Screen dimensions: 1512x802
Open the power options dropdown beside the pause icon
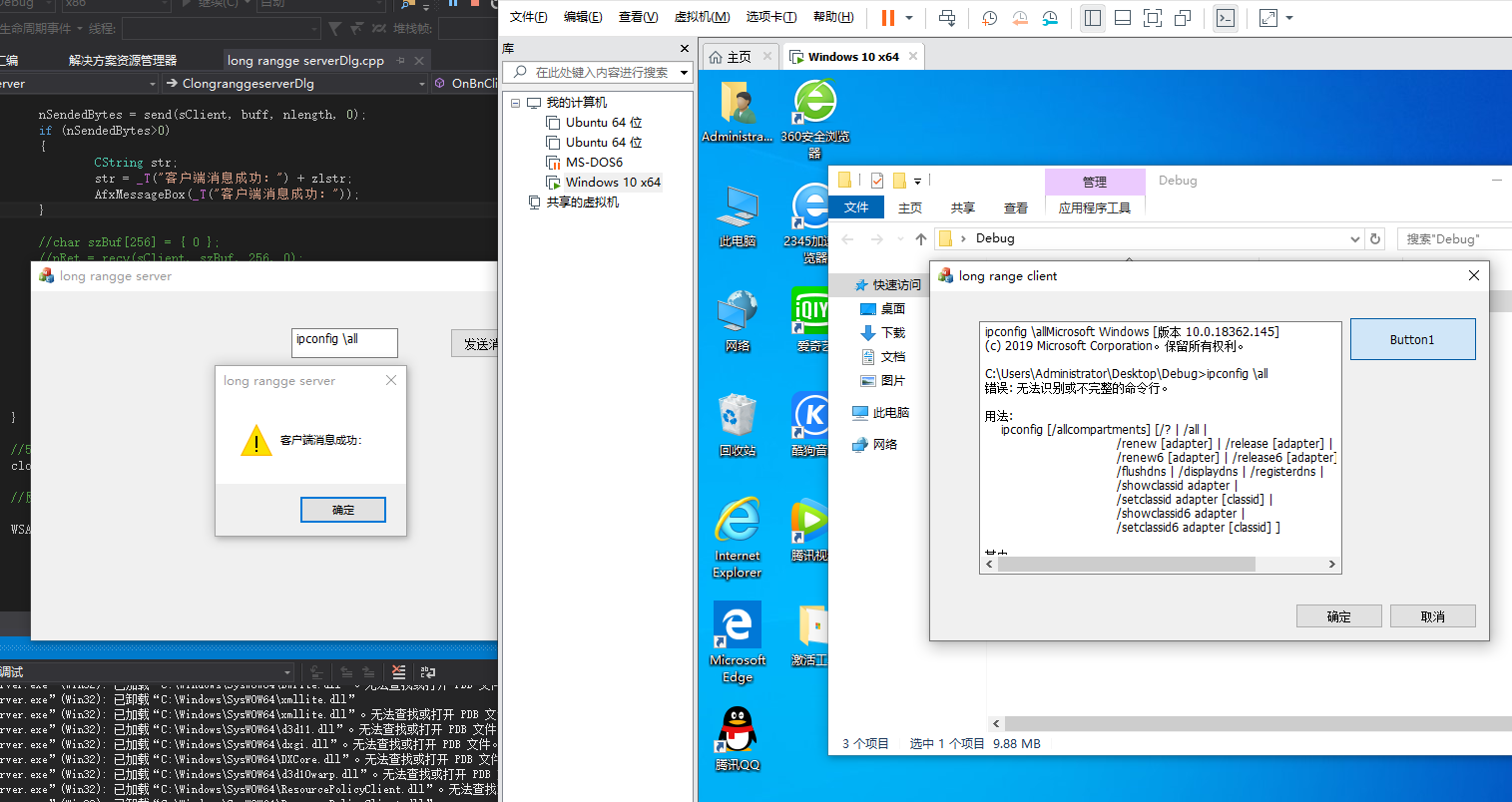coord(909,17)
